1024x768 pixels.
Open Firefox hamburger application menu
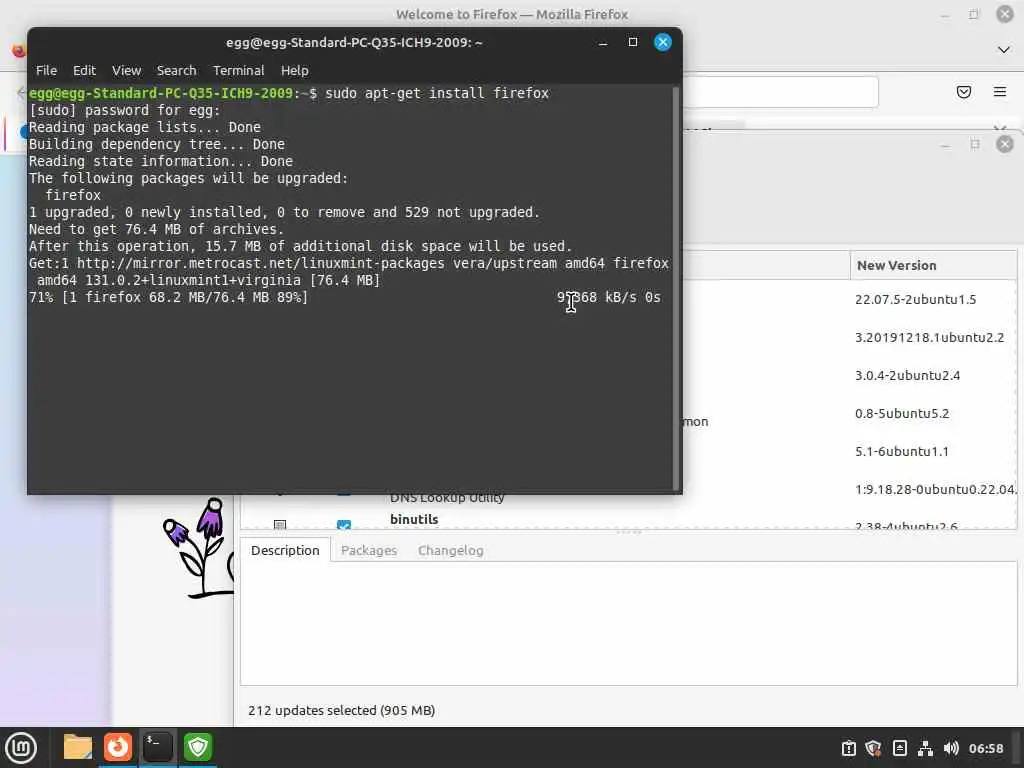(x=999, y=92)
